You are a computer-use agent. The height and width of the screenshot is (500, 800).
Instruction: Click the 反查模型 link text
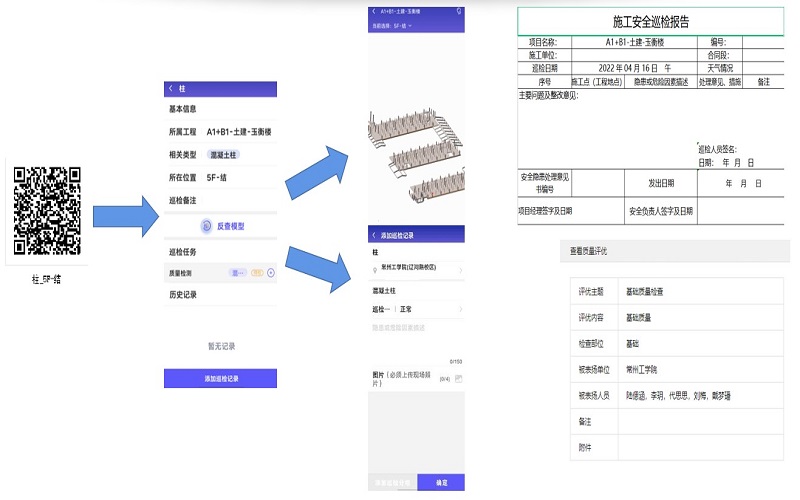(231, 226)
